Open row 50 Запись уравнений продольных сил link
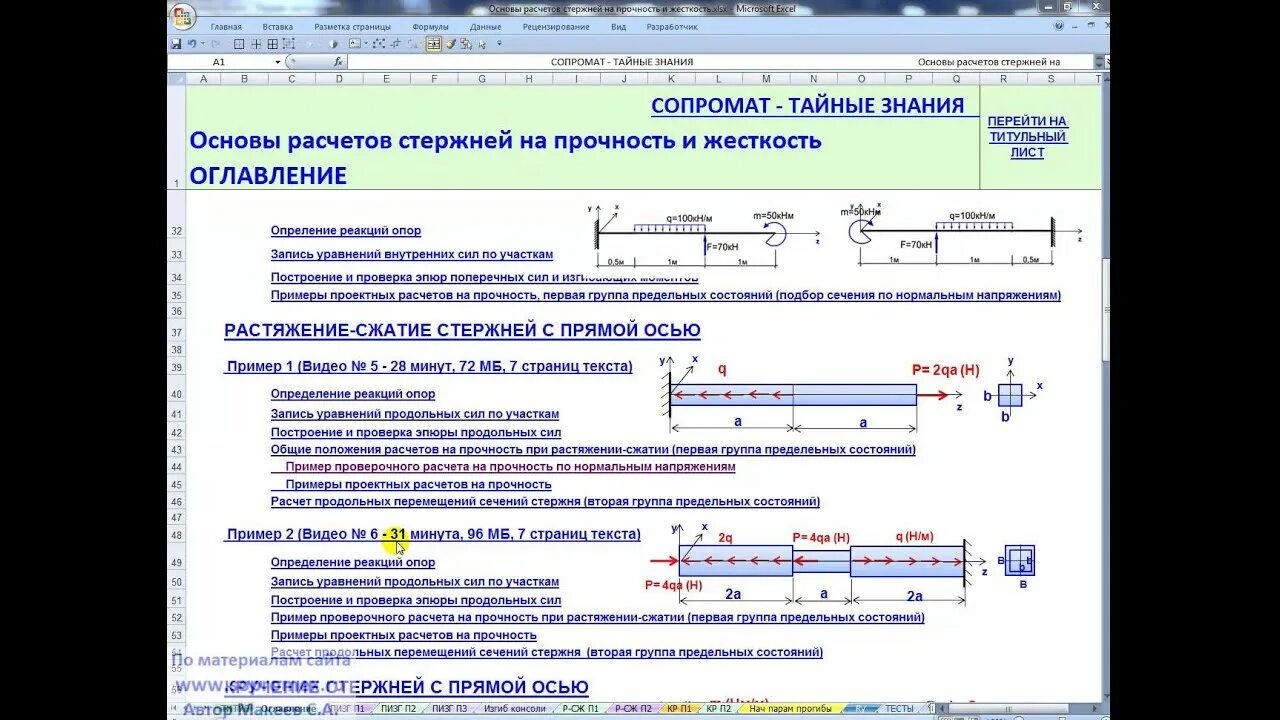 tap(415, 582)
